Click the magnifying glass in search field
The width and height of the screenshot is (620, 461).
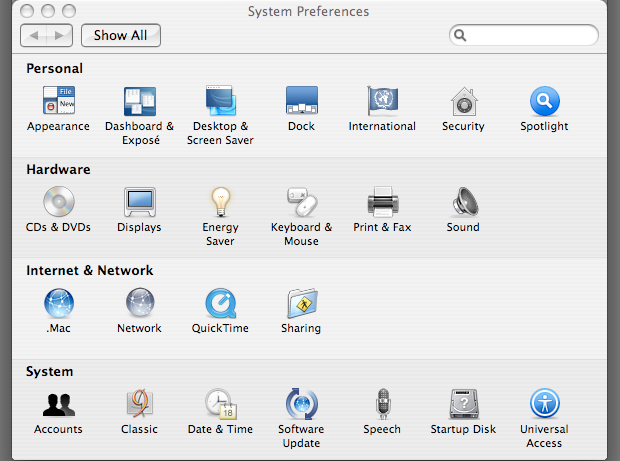pyautogui.click(x=460, y=35)
